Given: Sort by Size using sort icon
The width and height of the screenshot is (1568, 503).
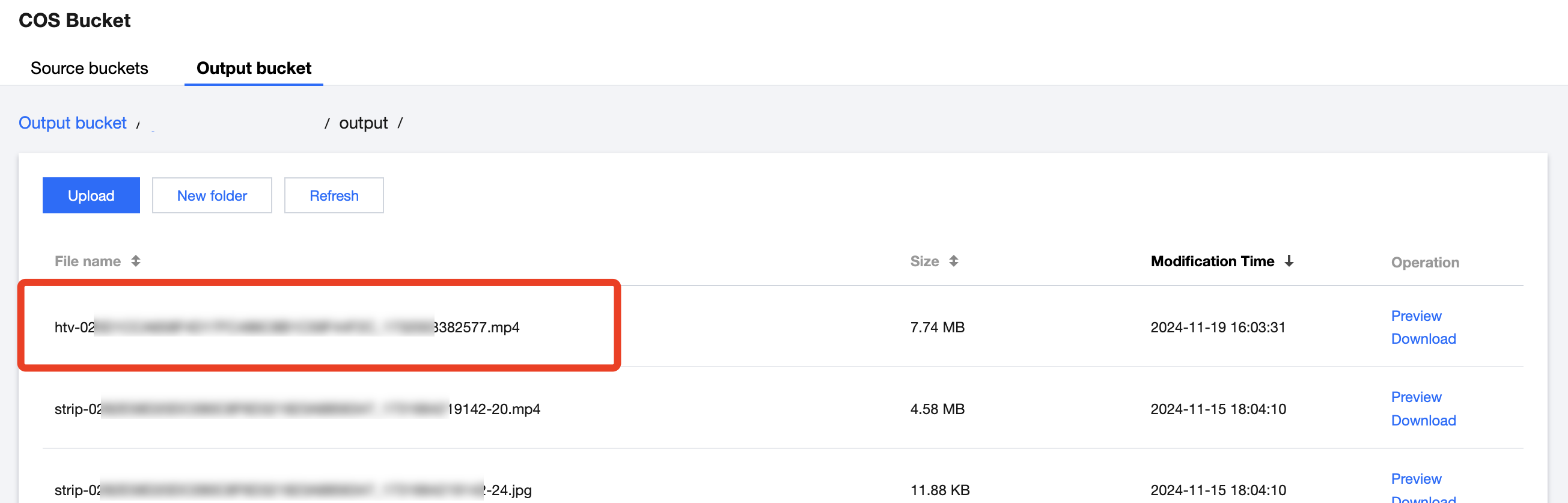Looking at the screenshot, I should [x=953, y=261].
